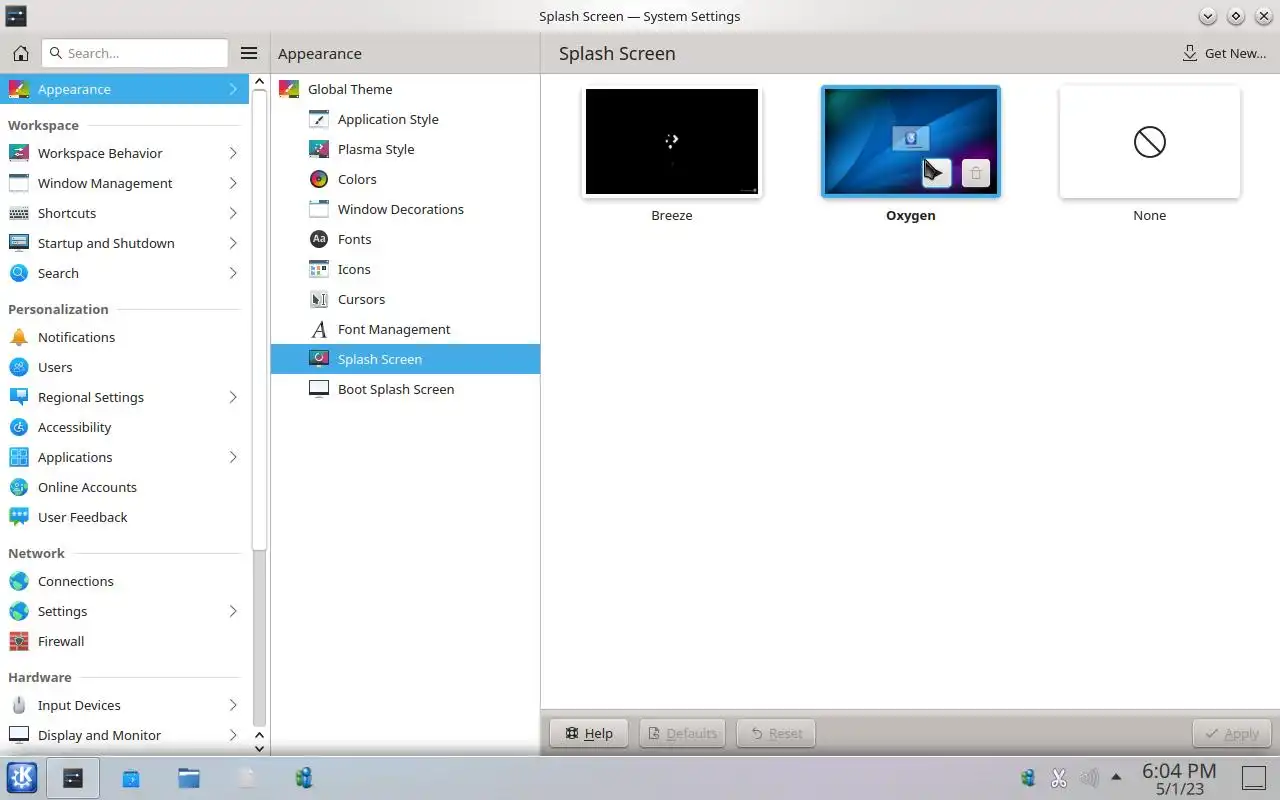
Task: Click the trash button on the Oxygen theme
Action: 976,173
